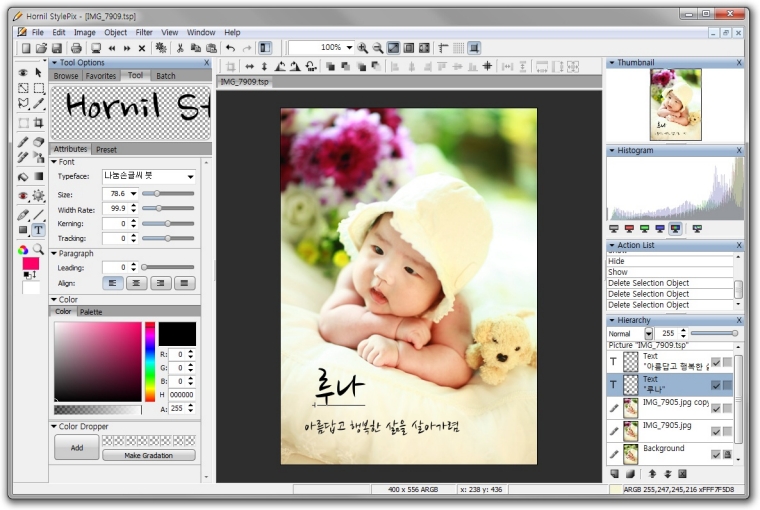Click the pink foreground color swatch
Viewport: 760px width, 510px height.
coord(31,264)
